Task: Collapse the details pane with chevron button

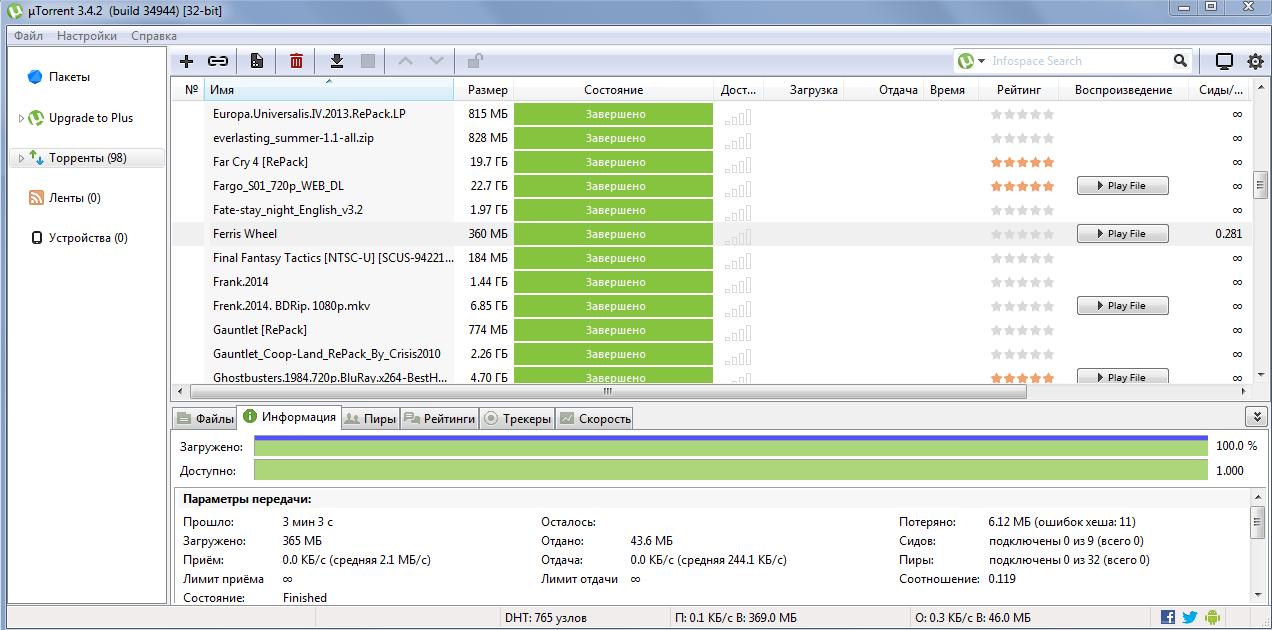Action: (1255, 416)
